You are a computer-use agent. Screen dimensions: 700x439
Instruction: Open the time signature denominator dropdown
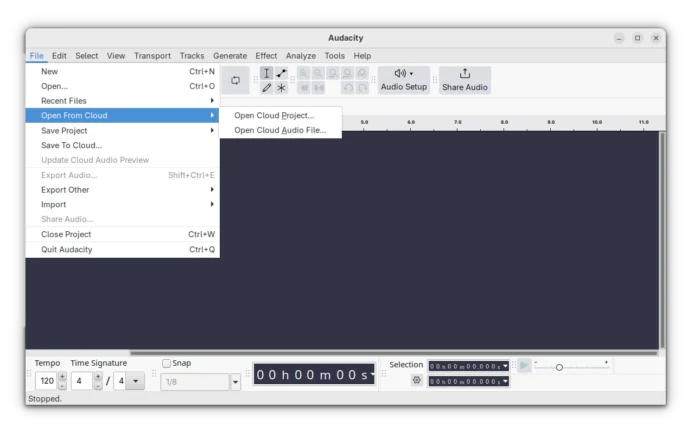(135, 381)
